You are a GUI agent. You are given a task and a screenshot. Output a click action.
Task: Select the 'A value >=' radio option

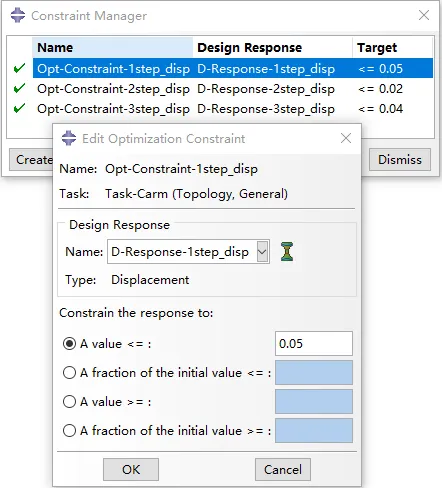coord(69,402)
